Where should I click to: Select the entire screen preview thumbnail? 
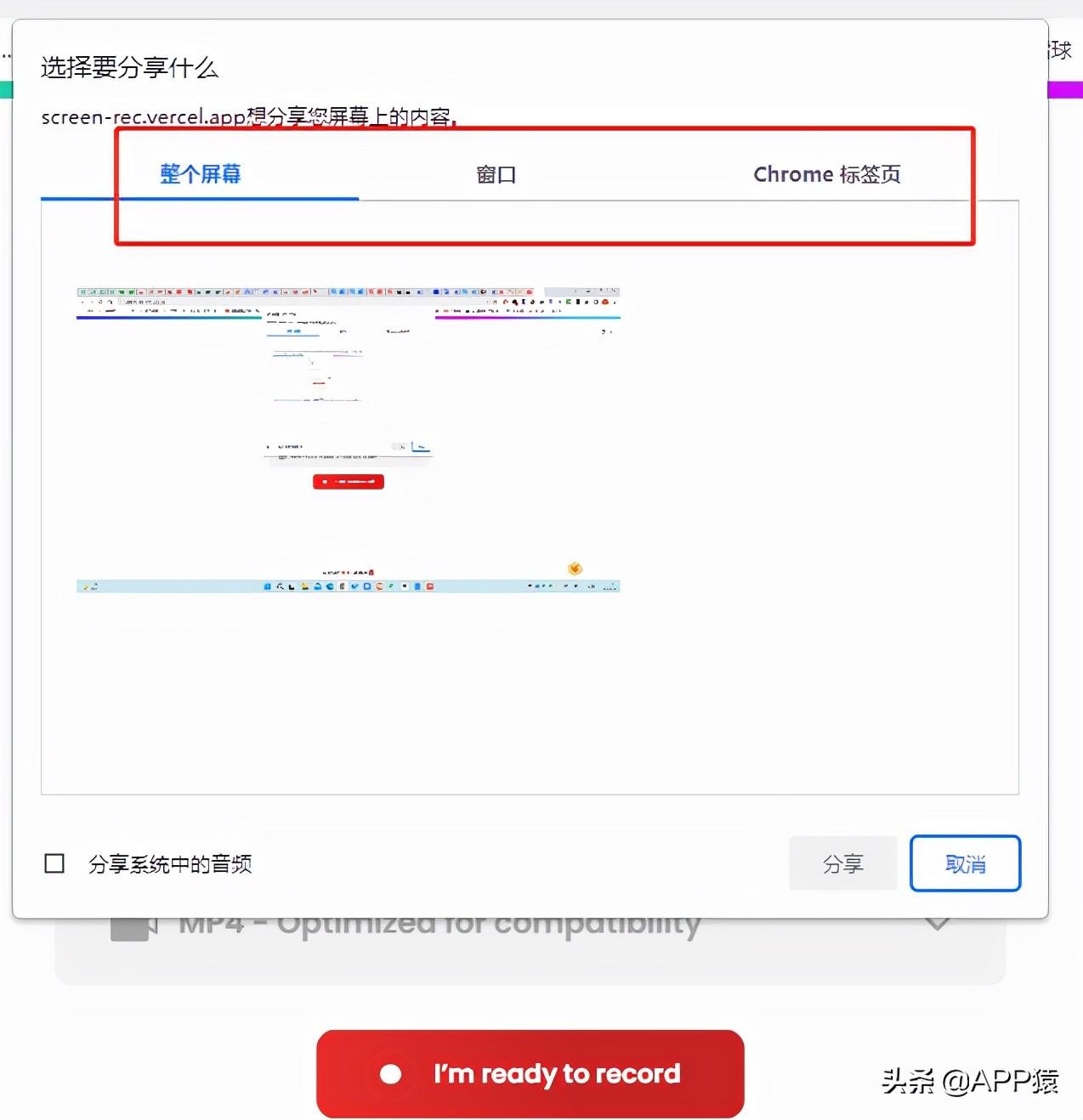348,439
